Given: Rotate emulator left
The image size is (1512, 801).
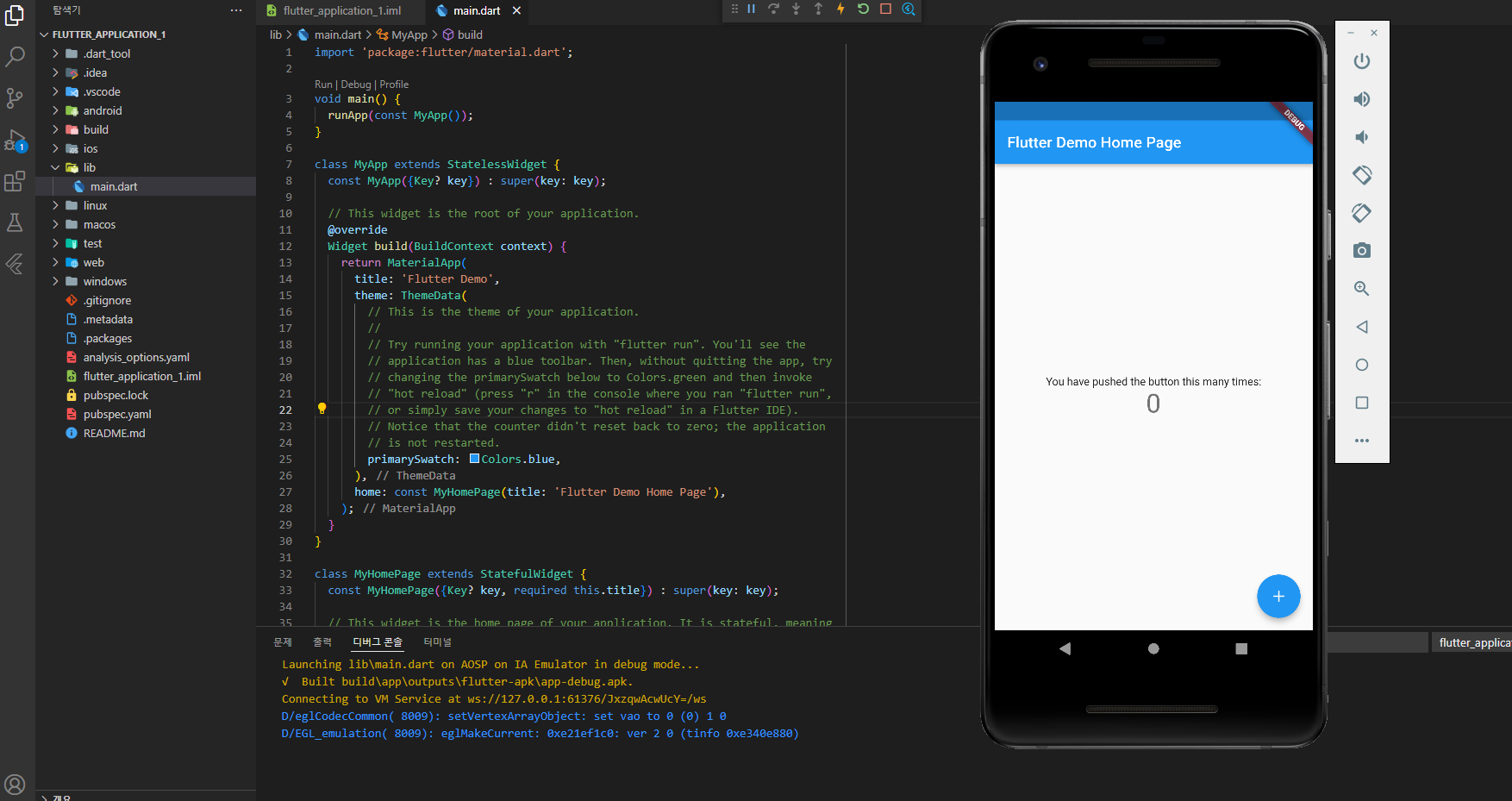Looking at the screenshot, I should (x=1362, y=175).
